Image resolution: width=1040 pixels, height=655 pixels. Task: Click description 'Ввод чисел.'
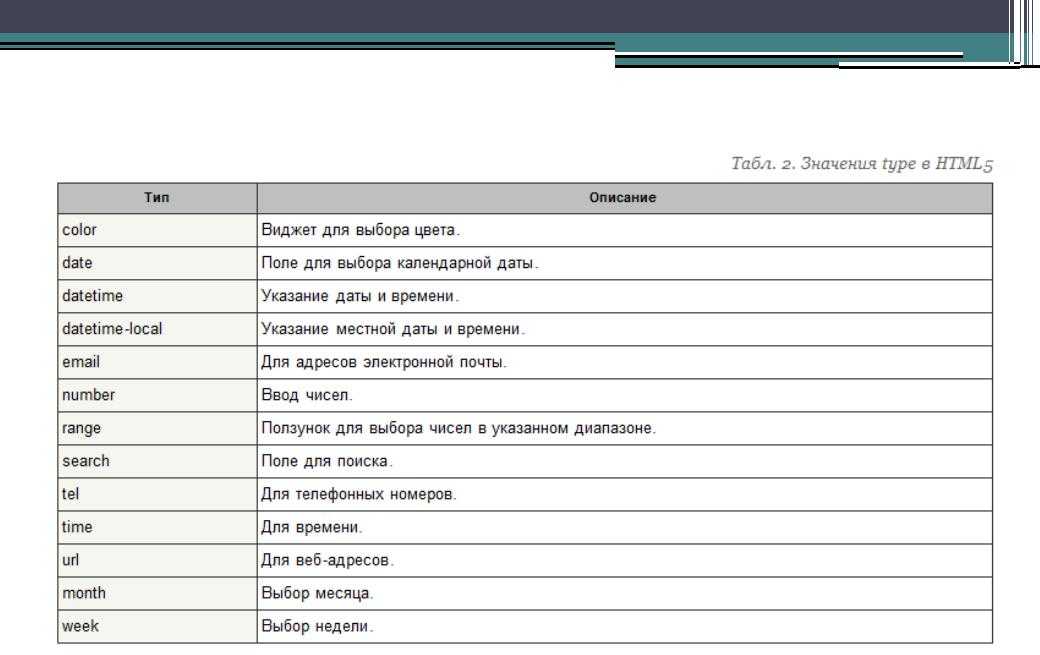click(307, 395)
